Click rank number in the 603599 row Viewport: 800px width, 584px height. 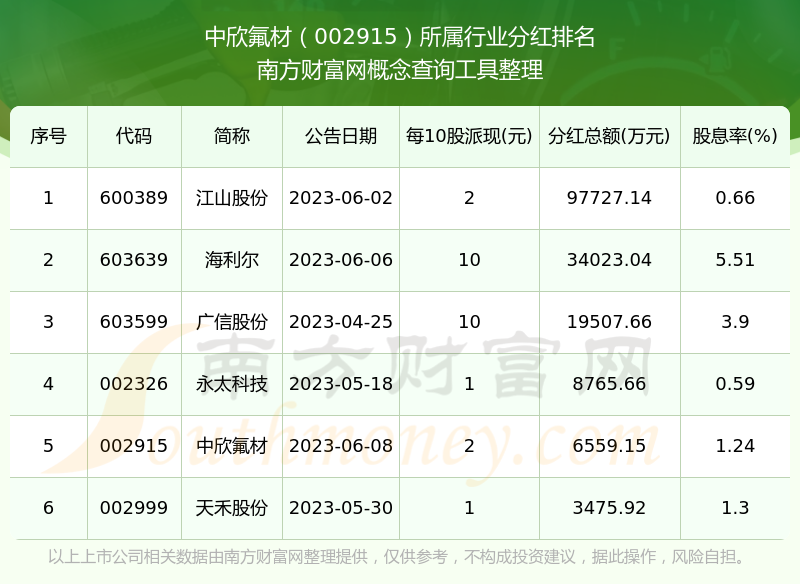coord(48,322)
